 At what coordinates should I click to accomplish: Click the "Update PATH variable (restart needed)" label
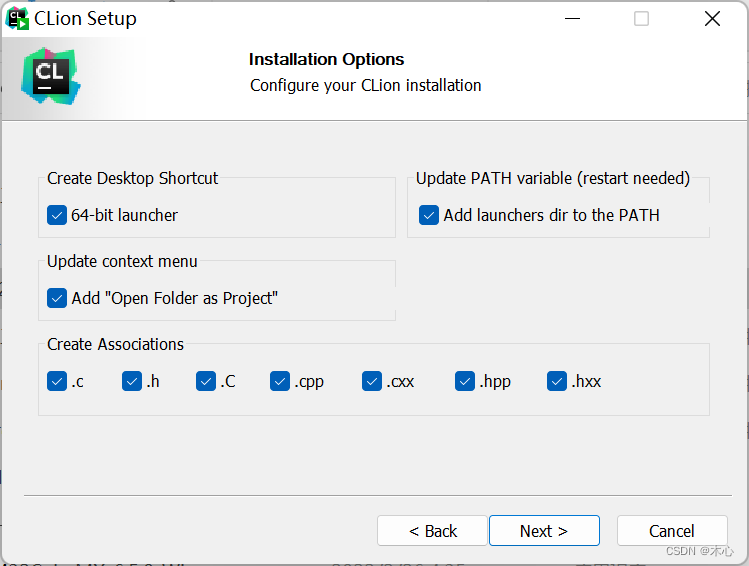click(553, 178)
